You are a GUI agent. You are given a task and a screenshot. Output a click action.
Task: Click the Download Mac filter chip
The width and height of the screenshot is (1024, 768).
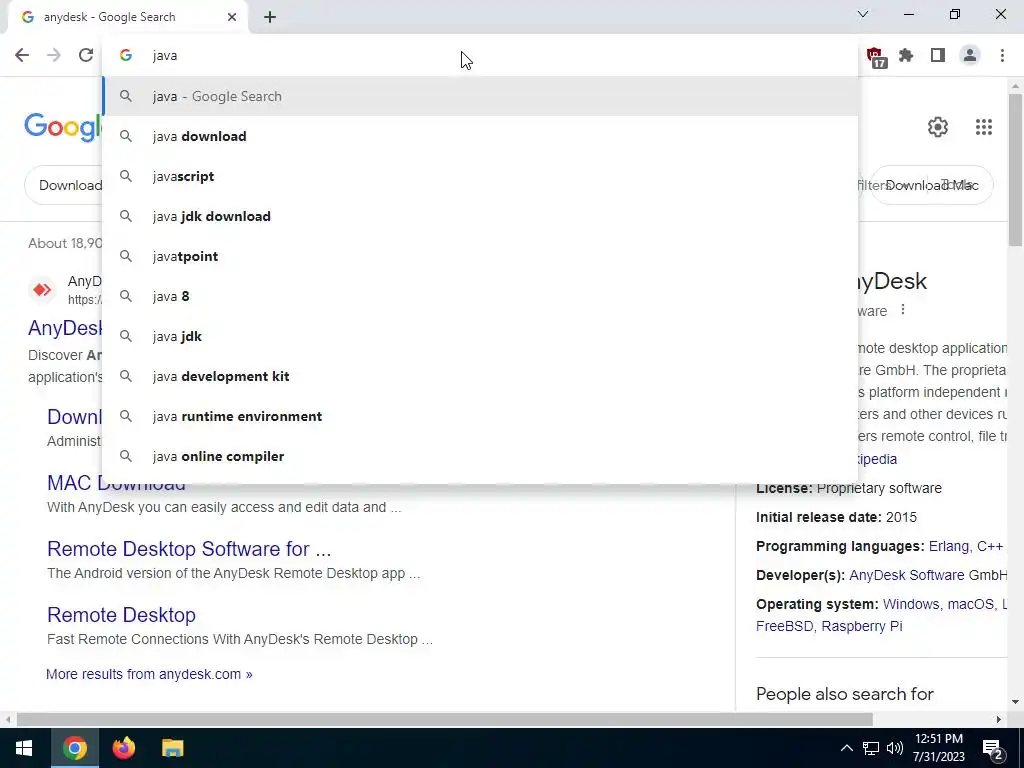(932, 185)
